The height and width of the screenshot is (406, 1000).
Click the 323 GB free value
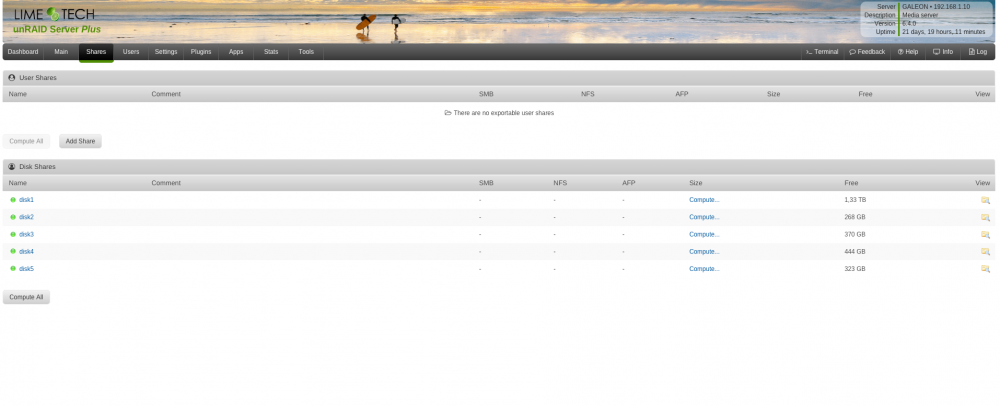[x=855, y=268]
